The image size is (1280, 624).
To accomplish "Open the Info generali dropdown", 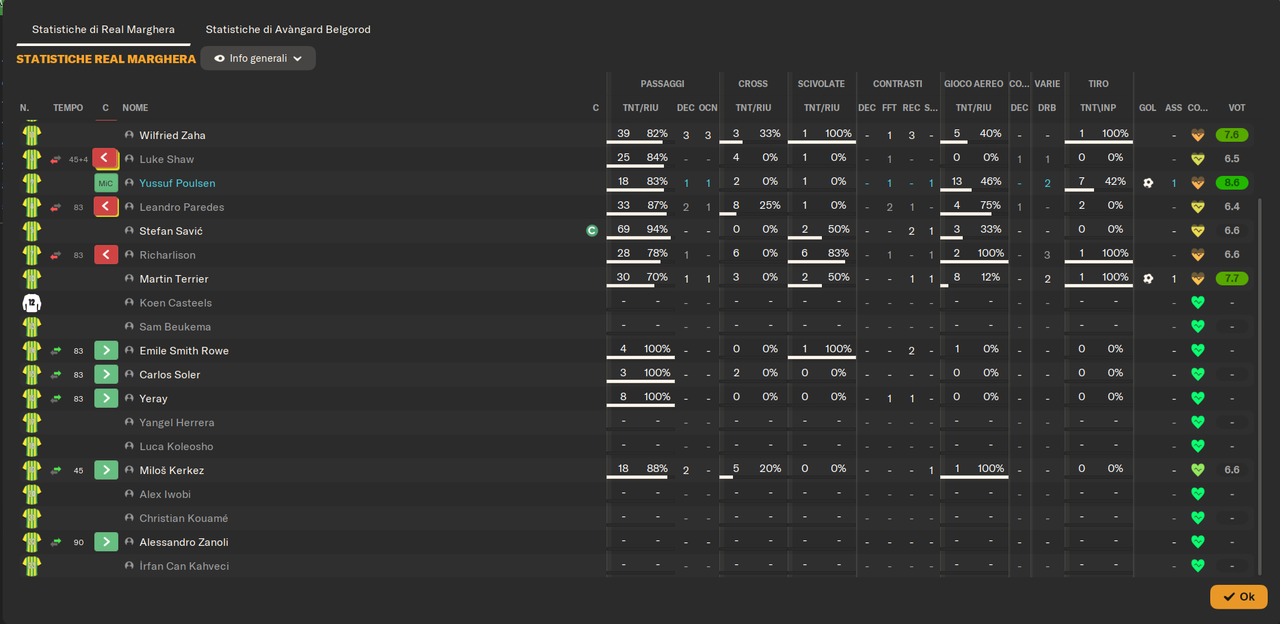I will click(258, 58).
